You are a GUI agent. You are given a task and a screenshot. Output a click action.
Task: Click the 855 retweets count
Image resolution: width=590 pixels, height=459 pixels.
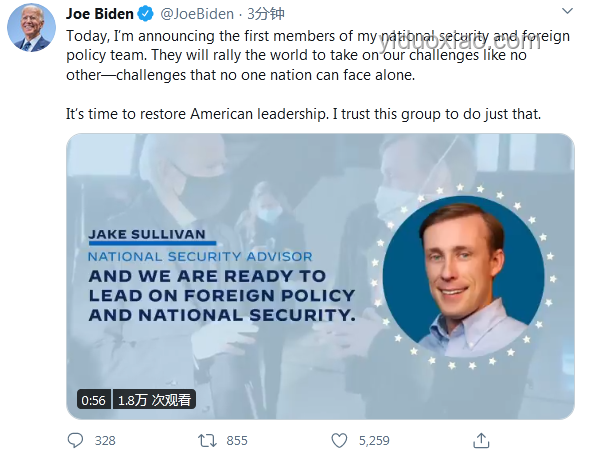pos(237,441)
